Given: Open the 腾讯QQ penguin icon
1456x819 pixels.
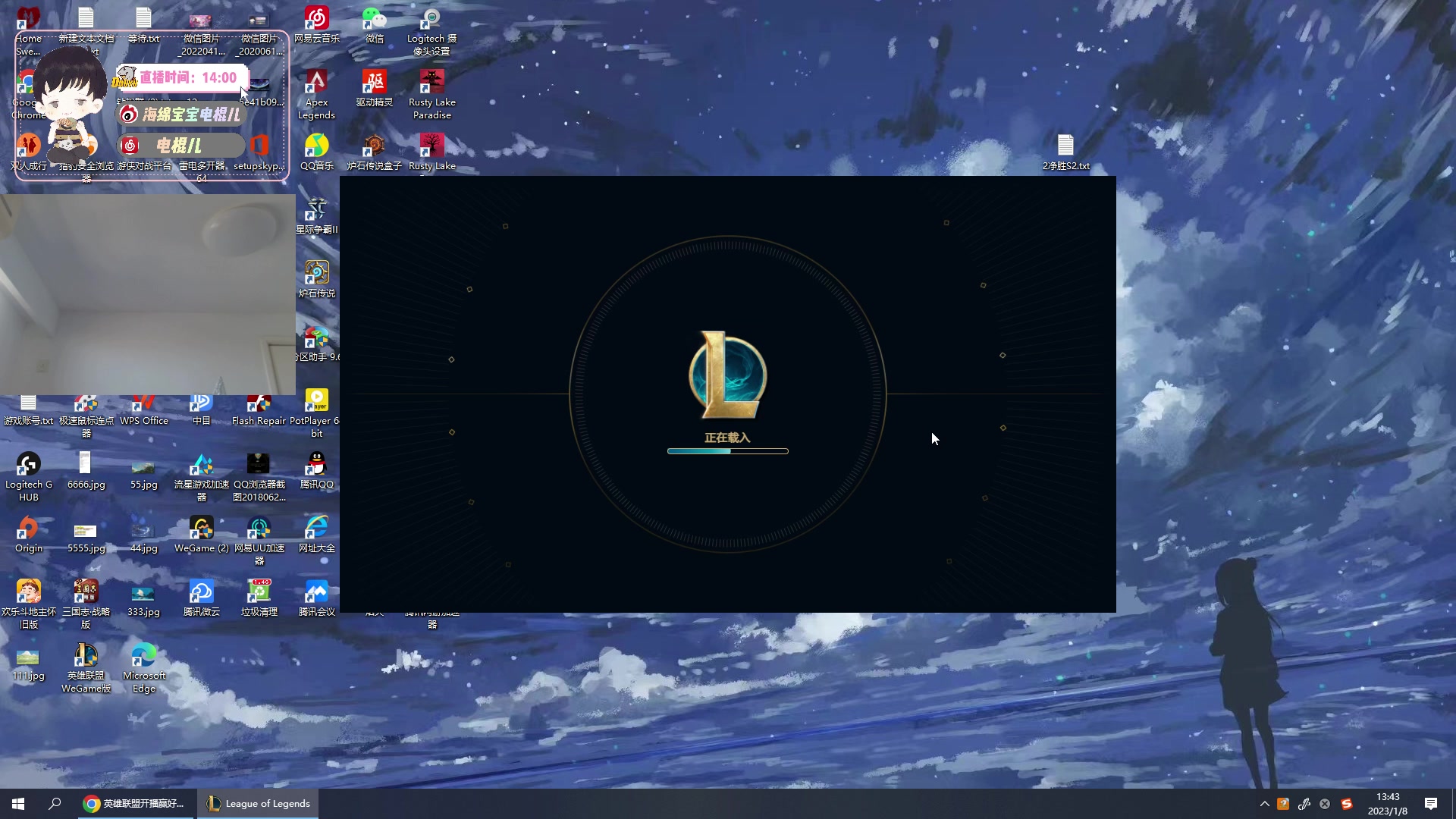Looking at the screenshot, I should coord(317,471).
